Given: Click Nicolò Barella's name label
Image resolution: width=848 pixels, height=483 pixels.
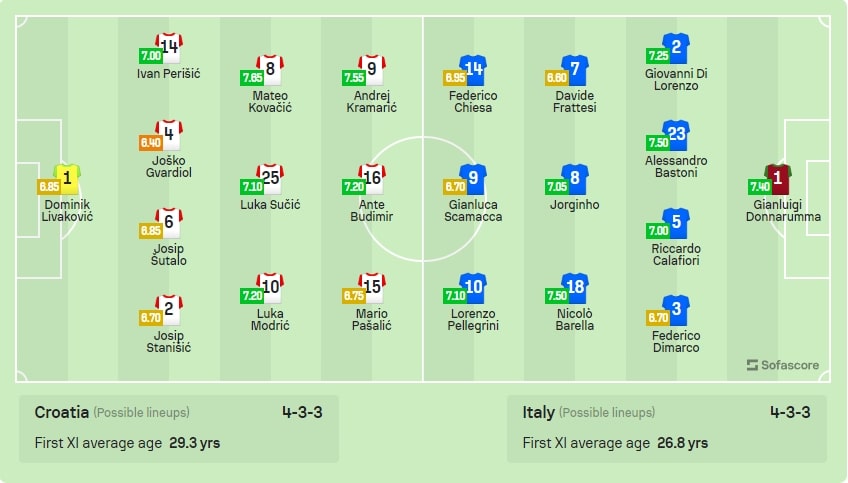Looking at the screenshot, I should point(575,319).
